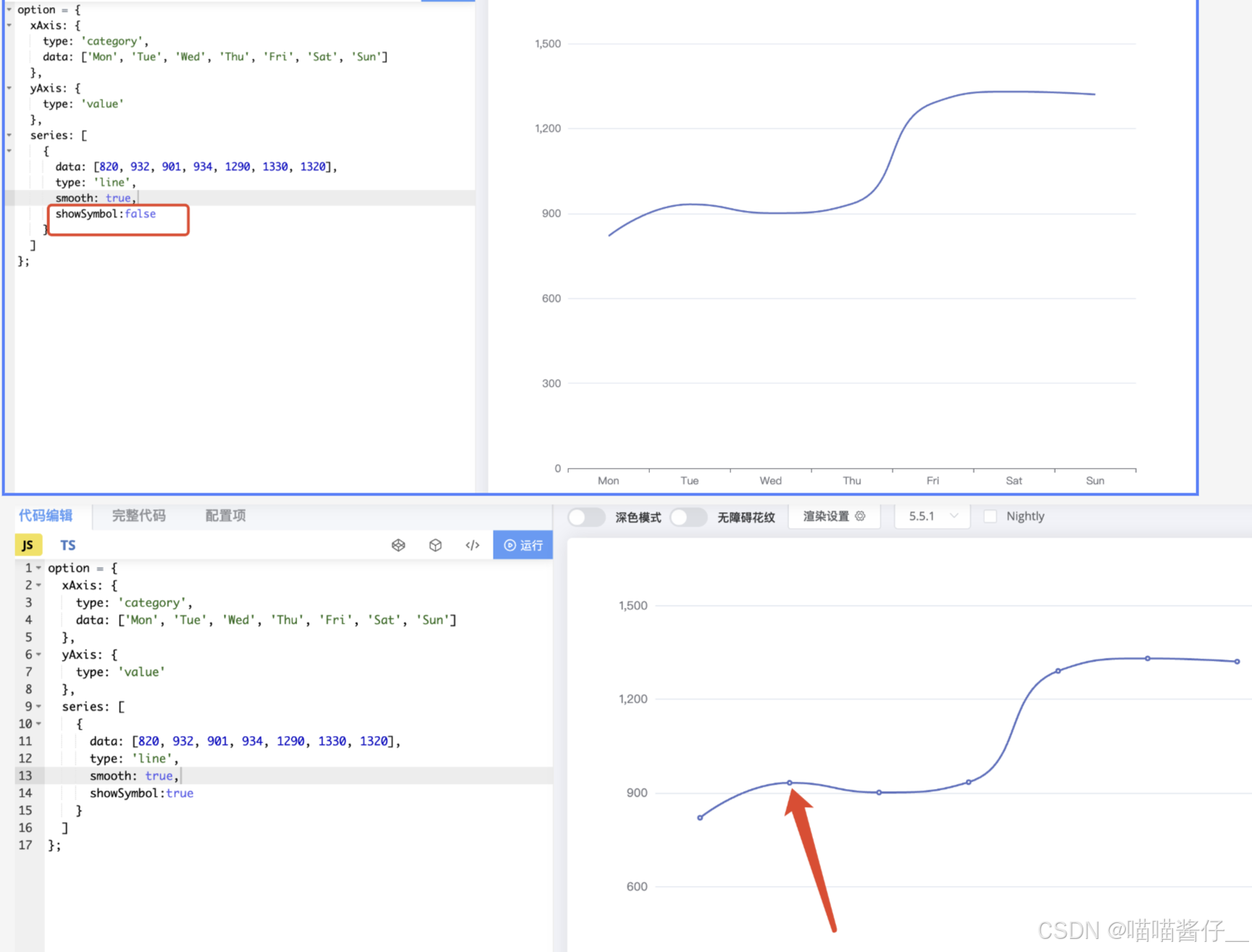This screenshot has height=952, width=1252.
Task: Click the 1,500 y-axis label in lower chart
Action: click(x=633, y=606)
